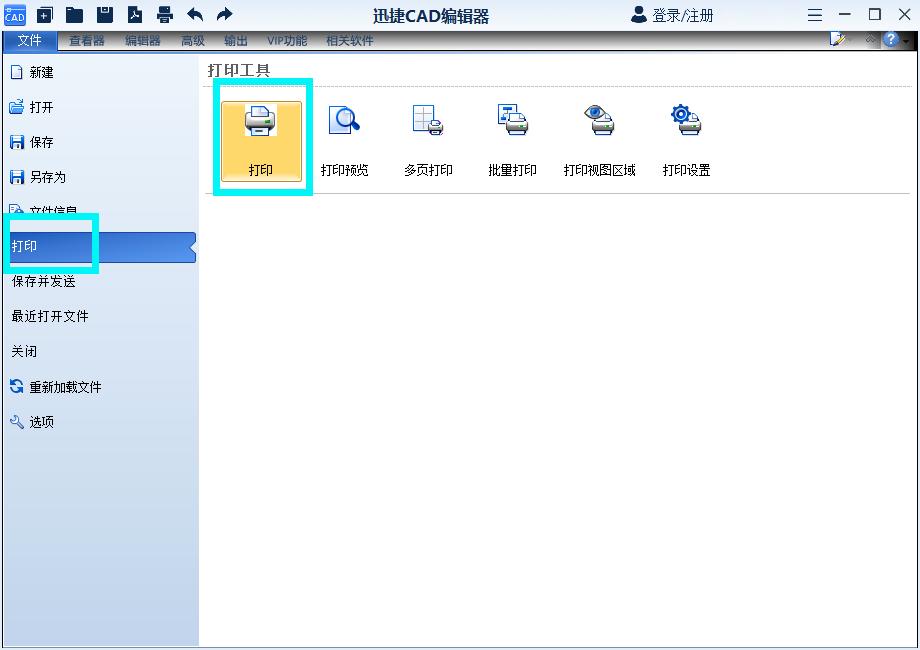This screenshot has width=920, height=650.
Task: Open 打印设置 print settings
Action: coord(686,141)
